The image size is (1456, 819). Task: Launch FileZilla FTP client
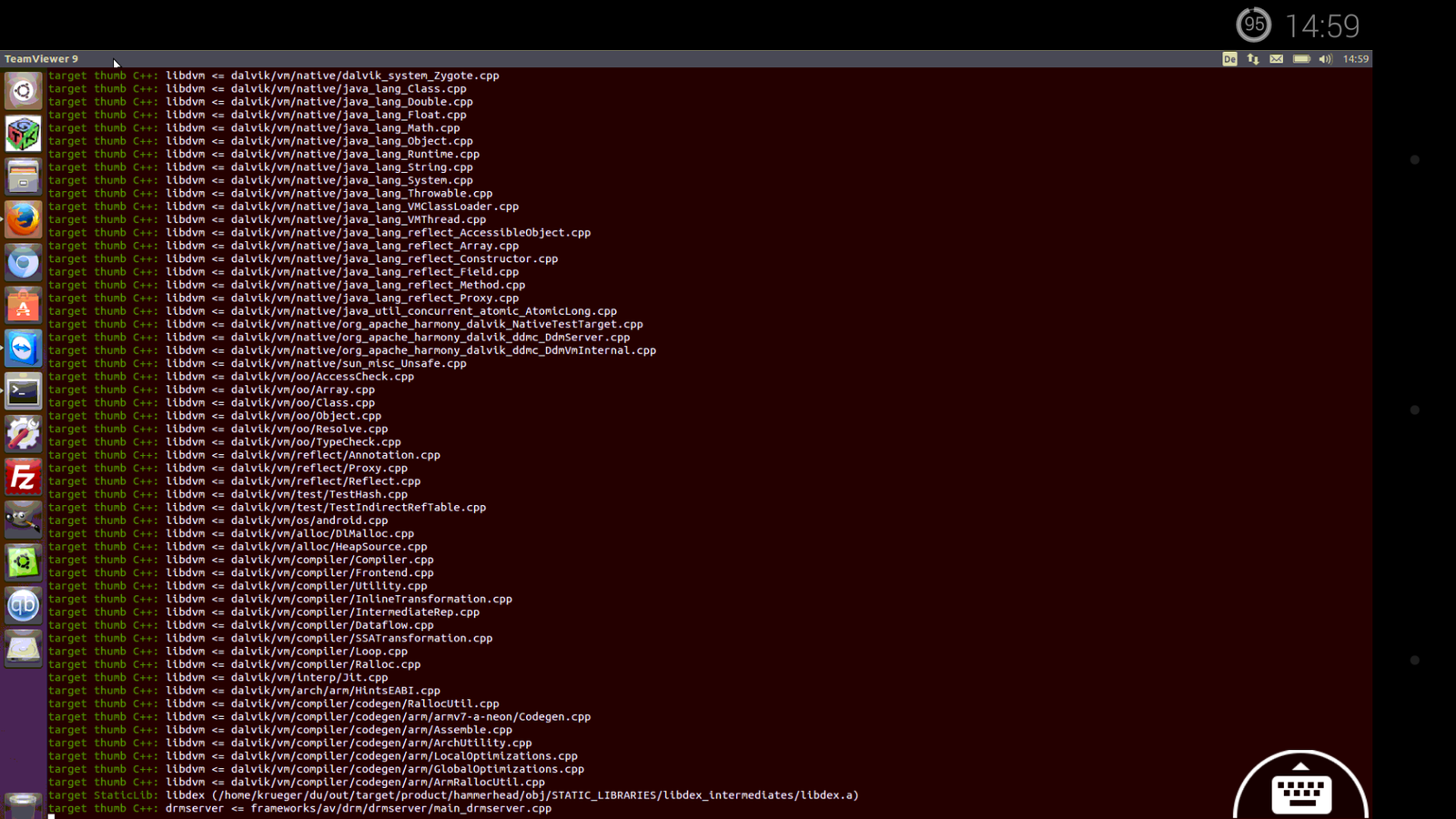[x=24, y=477]
